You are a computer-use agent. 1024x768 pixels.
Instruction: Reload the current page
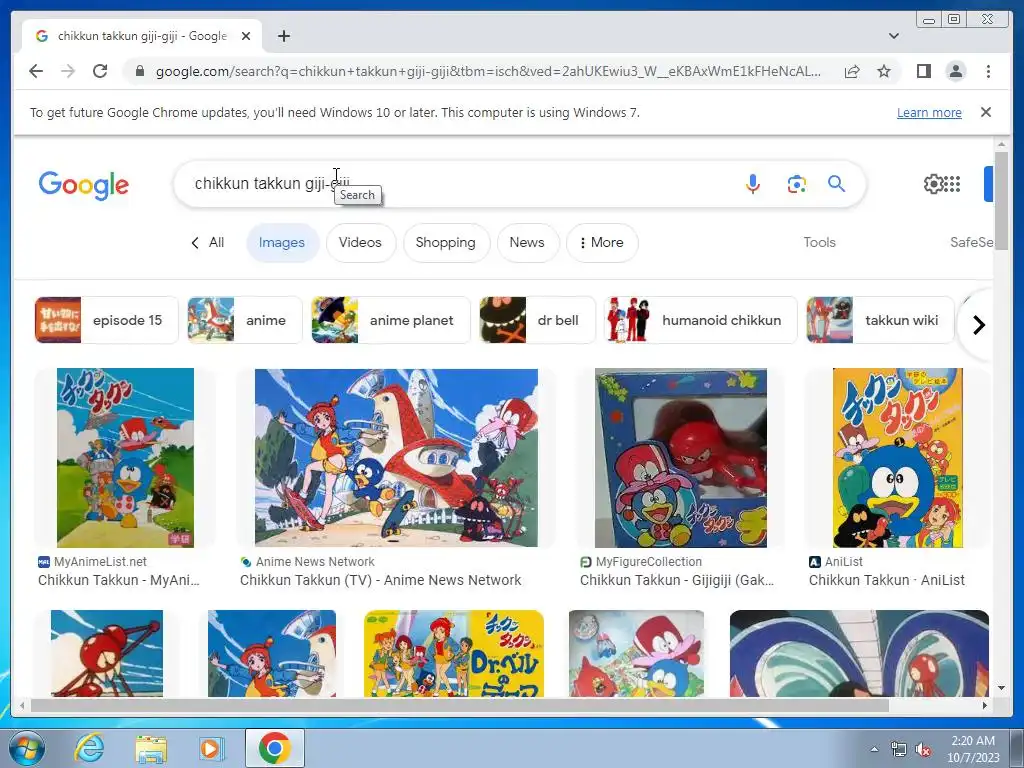point(100,71)
